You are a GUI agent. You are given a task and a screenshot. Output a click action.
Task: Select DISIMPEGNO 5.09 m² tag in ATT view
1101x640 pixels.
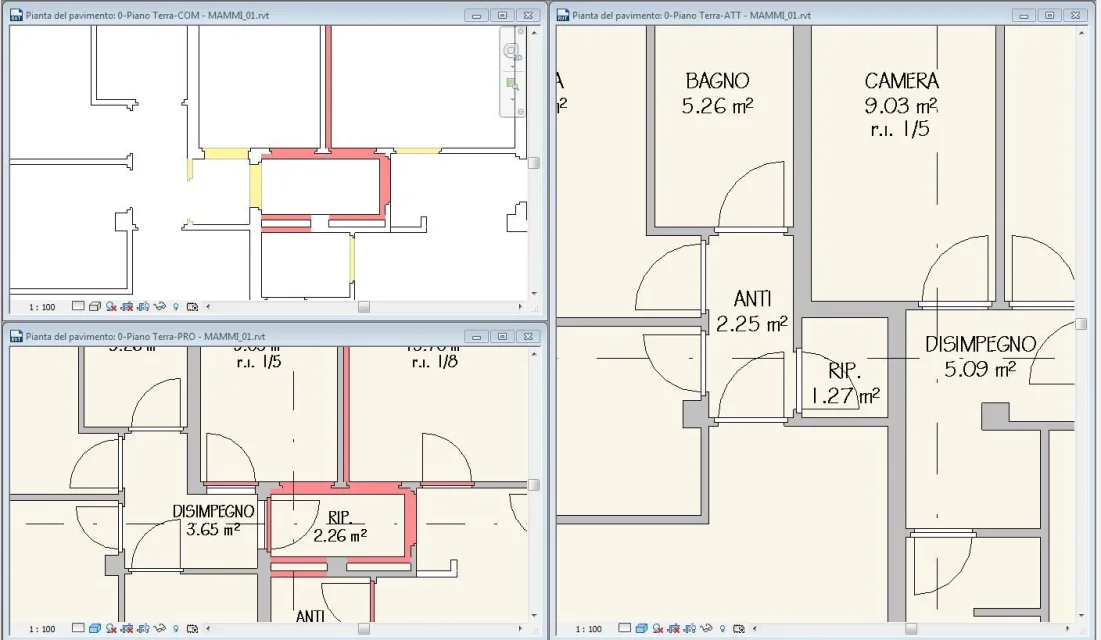pos(980,356)
